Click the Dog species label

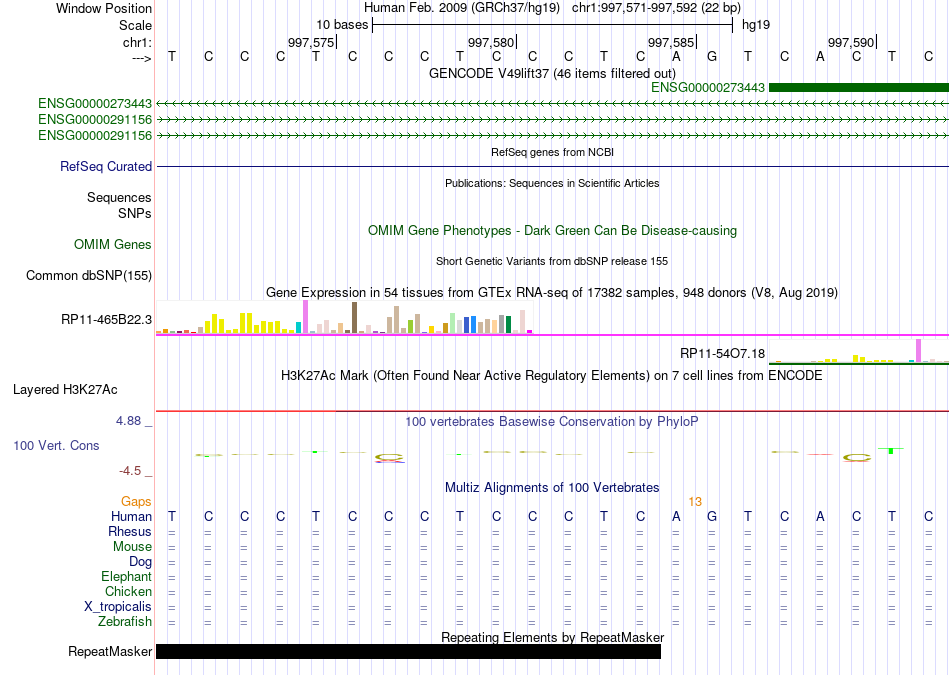click(141, 562)
